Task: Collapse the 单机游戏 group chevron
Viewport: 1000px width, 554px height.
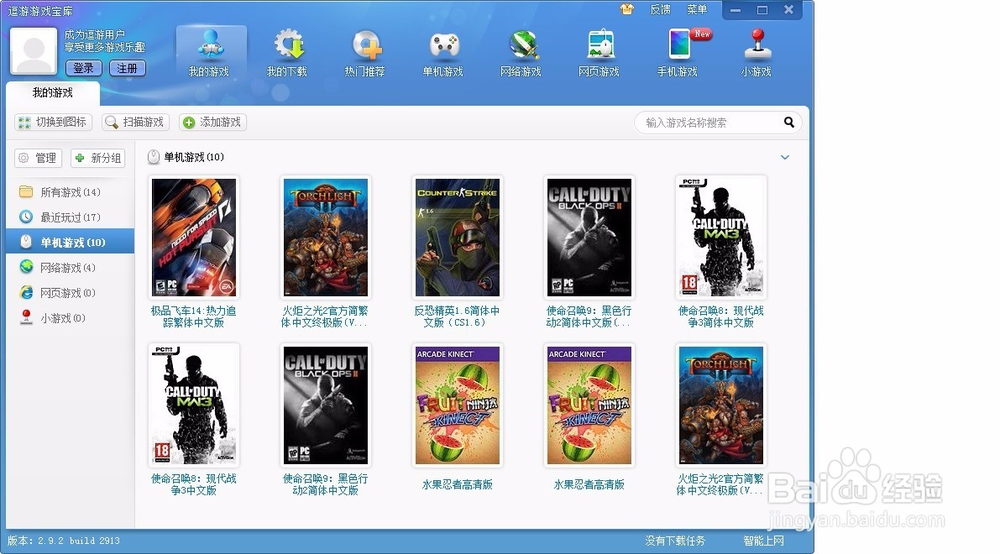Action: [x=785, y=157]
